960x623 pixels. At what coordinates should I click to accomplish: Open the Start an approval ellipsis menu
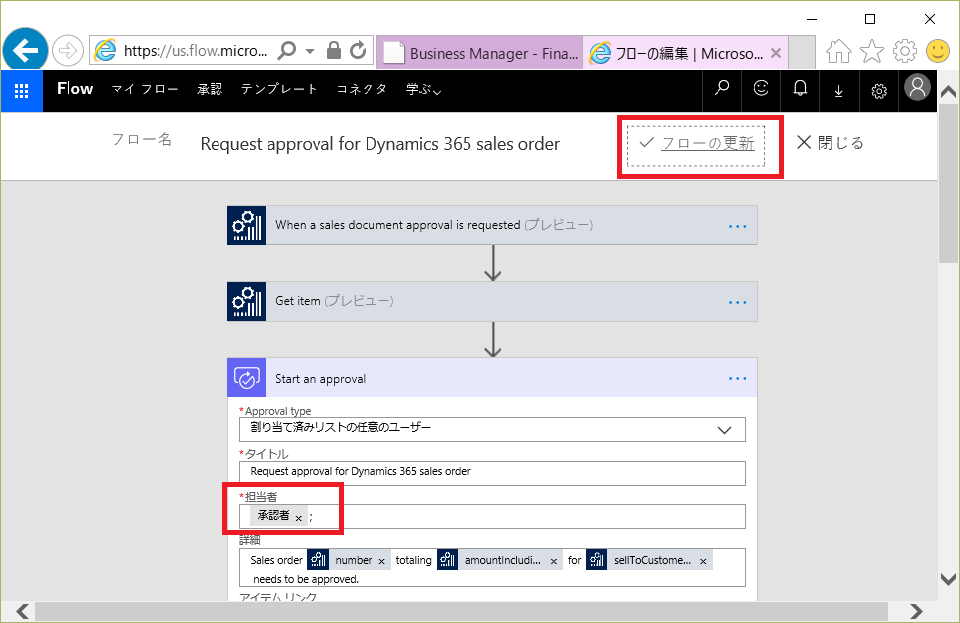pyautogui.click(x=738, y=379)
